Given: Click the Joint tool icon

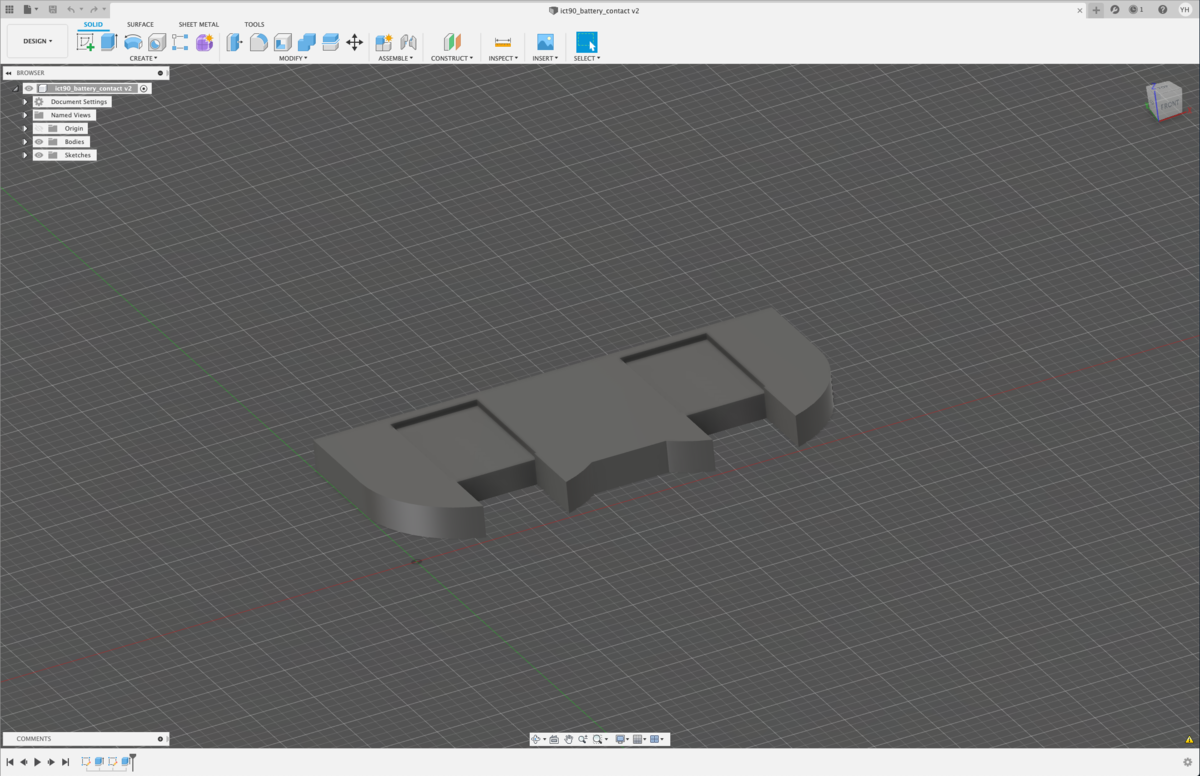Looking at the screenshot, I should 408,42.
